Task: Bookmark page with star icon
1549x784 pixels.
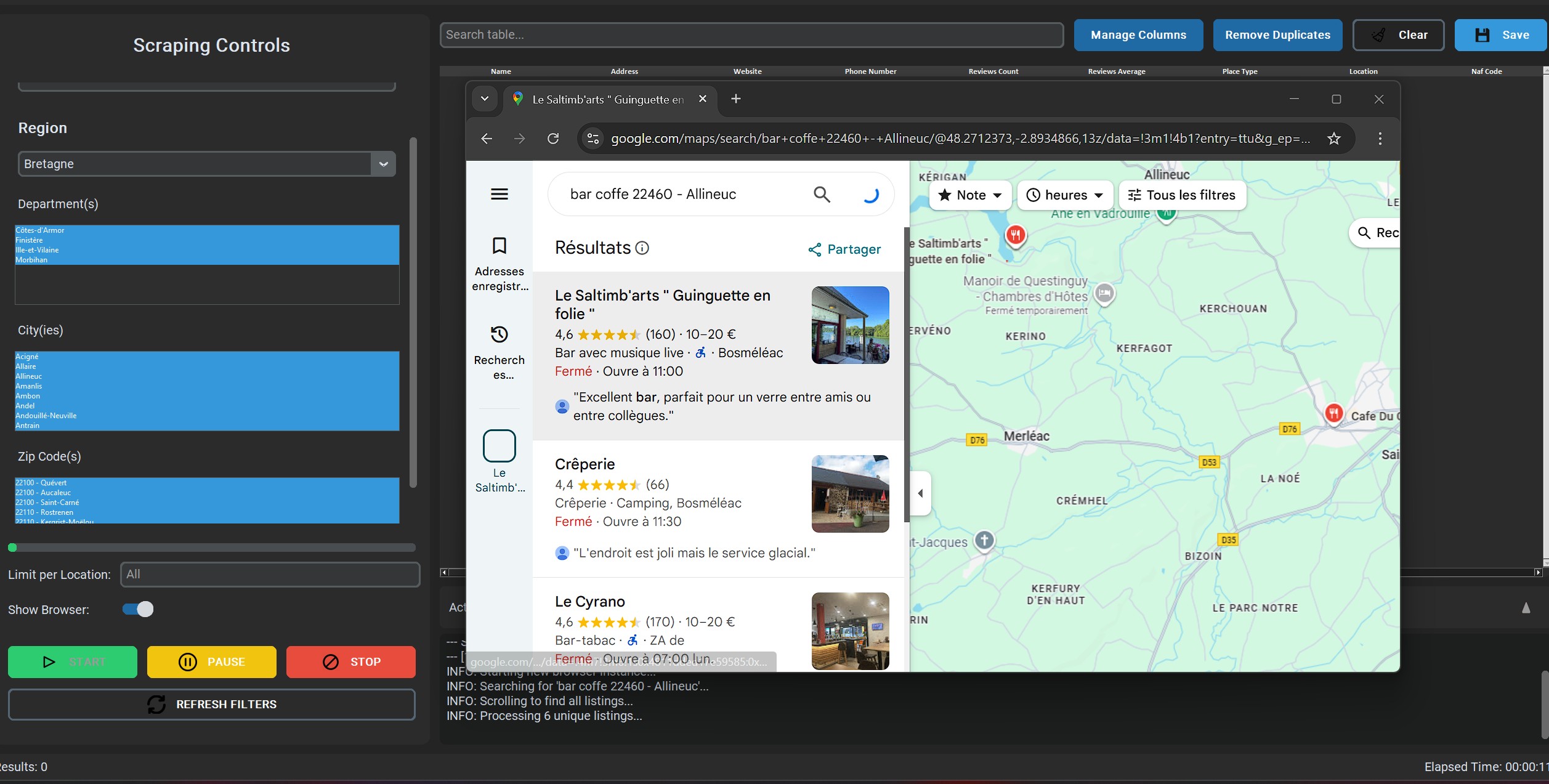Action: coord(1333,139)
